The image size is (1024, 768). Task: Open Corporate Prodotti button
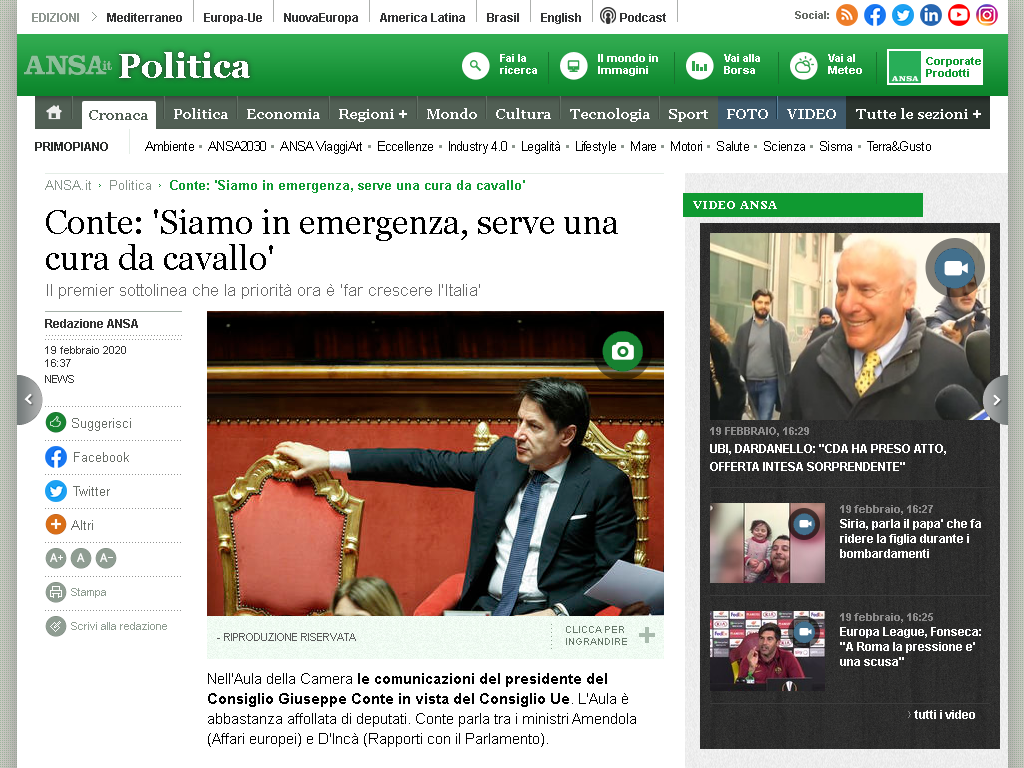click(935, 67)
